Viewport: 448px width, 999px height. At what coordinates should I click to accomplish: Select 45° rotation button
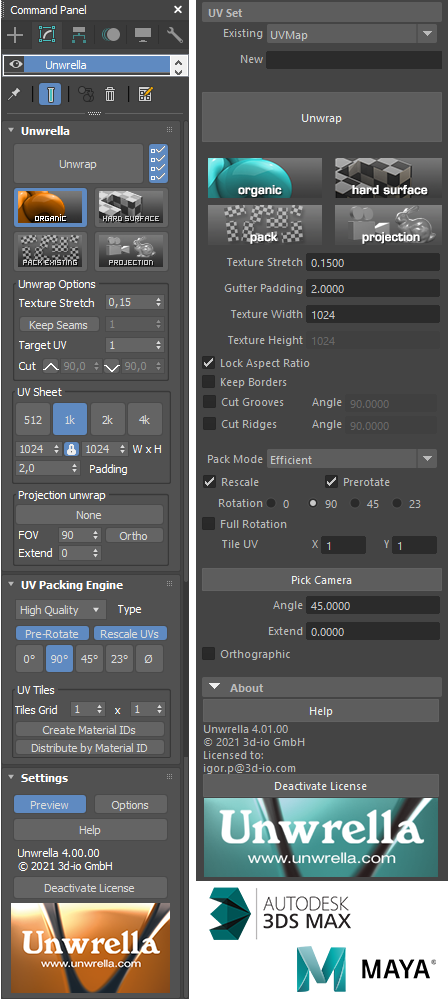[89, 659]
